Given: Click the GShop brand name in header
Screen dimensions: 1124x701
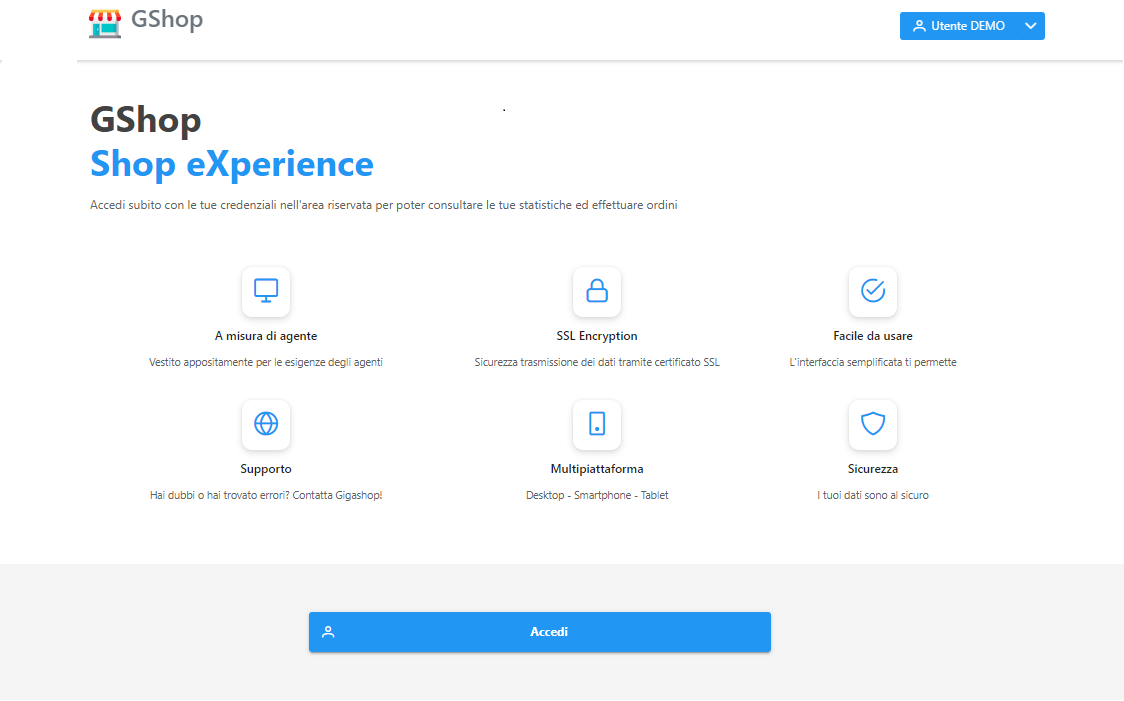Looking at the screenshot, I should click(x=167, y=20).
